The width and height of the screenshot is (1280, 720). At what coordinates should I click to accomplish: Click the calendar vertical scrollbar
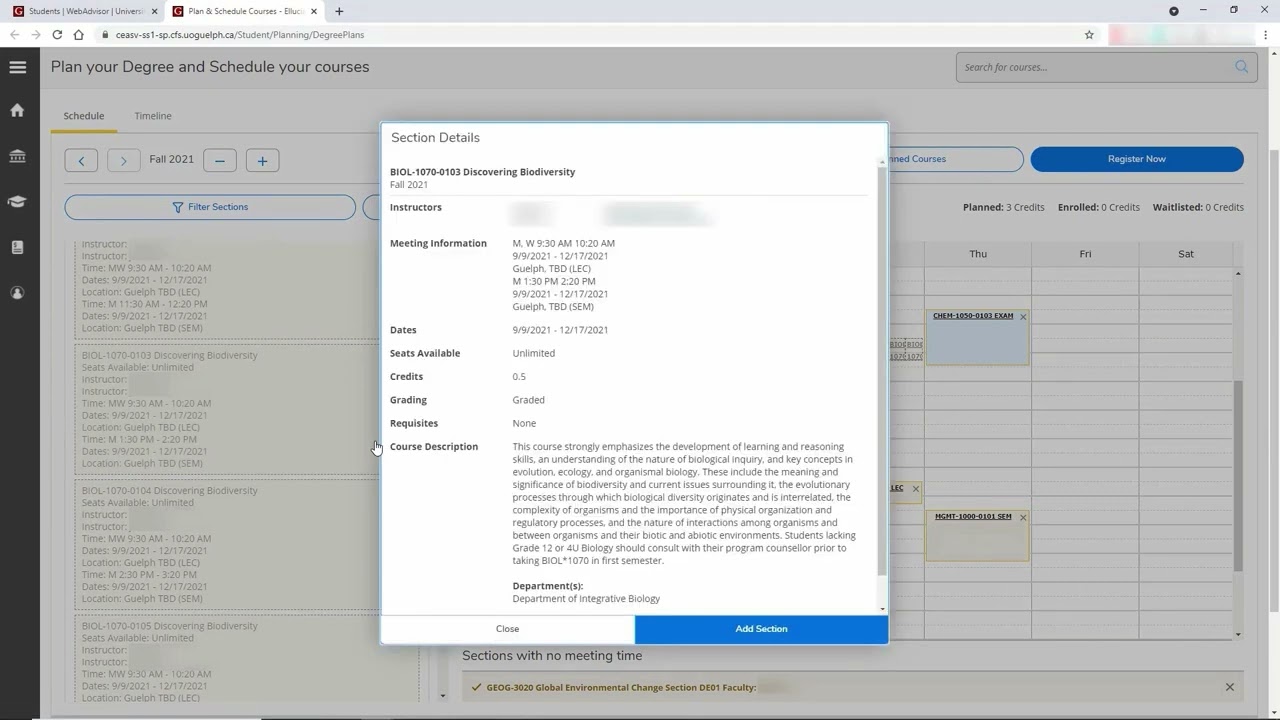tap(1238, 476)
